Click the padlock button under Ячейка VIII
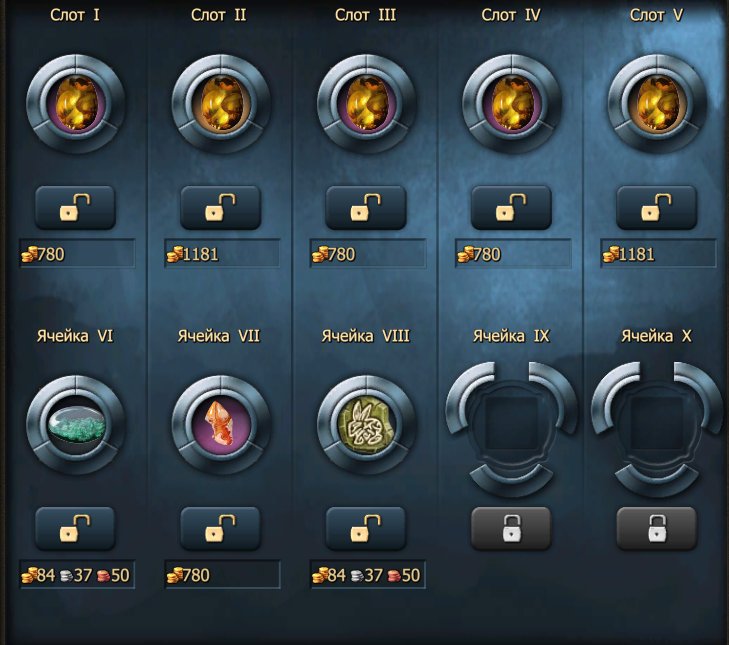Viewport: 729px width, 645px height. click(x=366, y=528)
